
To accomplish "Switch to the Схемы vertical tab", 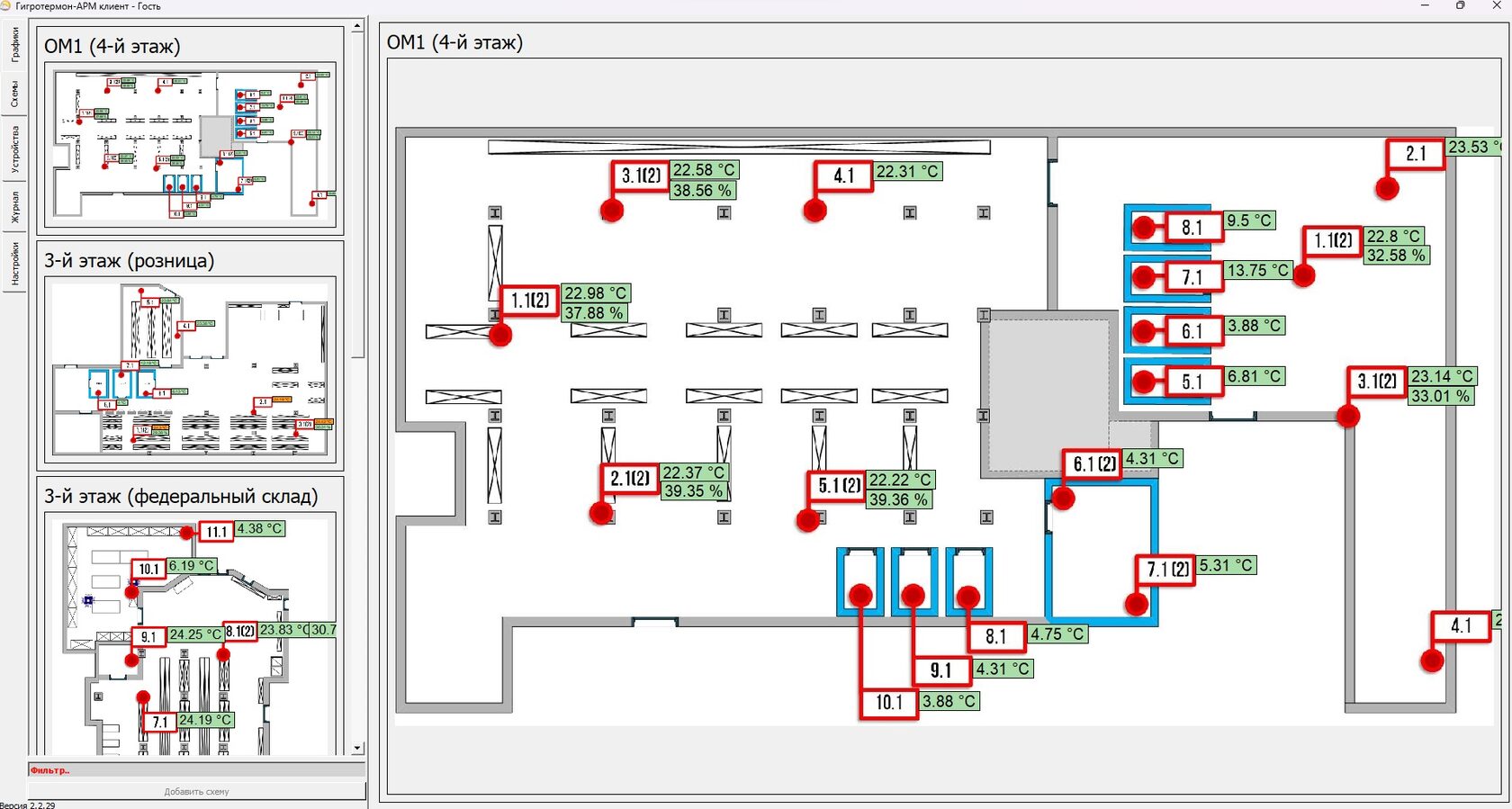I will click(13, 93).
